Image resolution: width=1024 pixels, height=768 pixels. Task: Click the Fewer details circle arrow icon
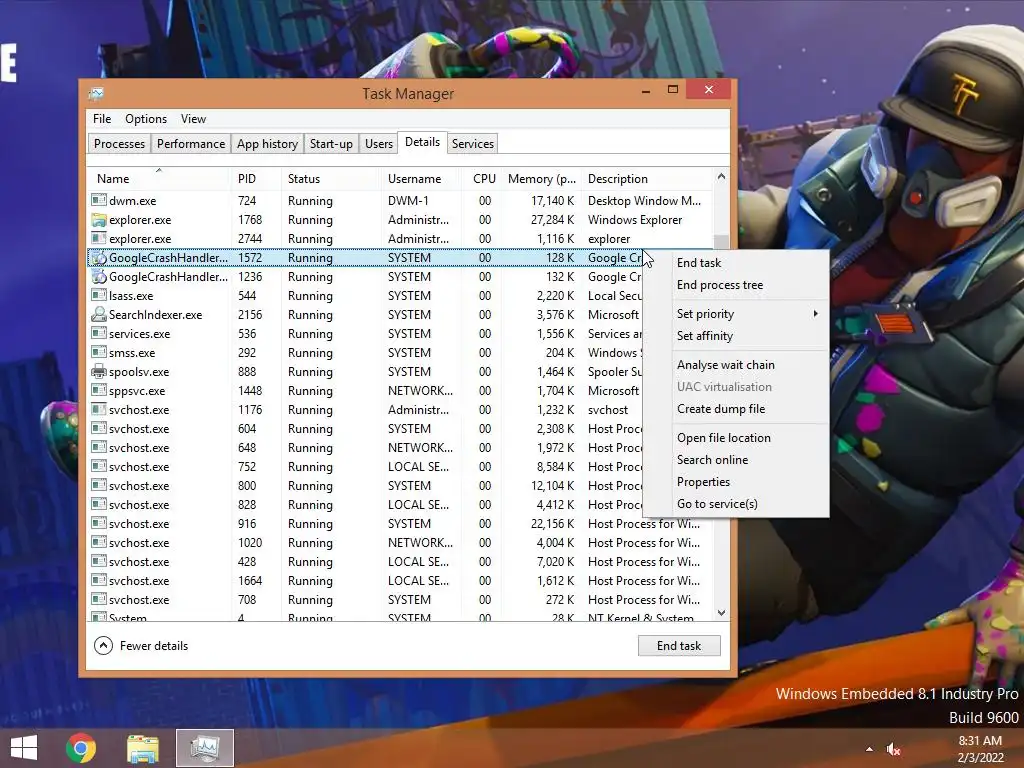(103, 646)
